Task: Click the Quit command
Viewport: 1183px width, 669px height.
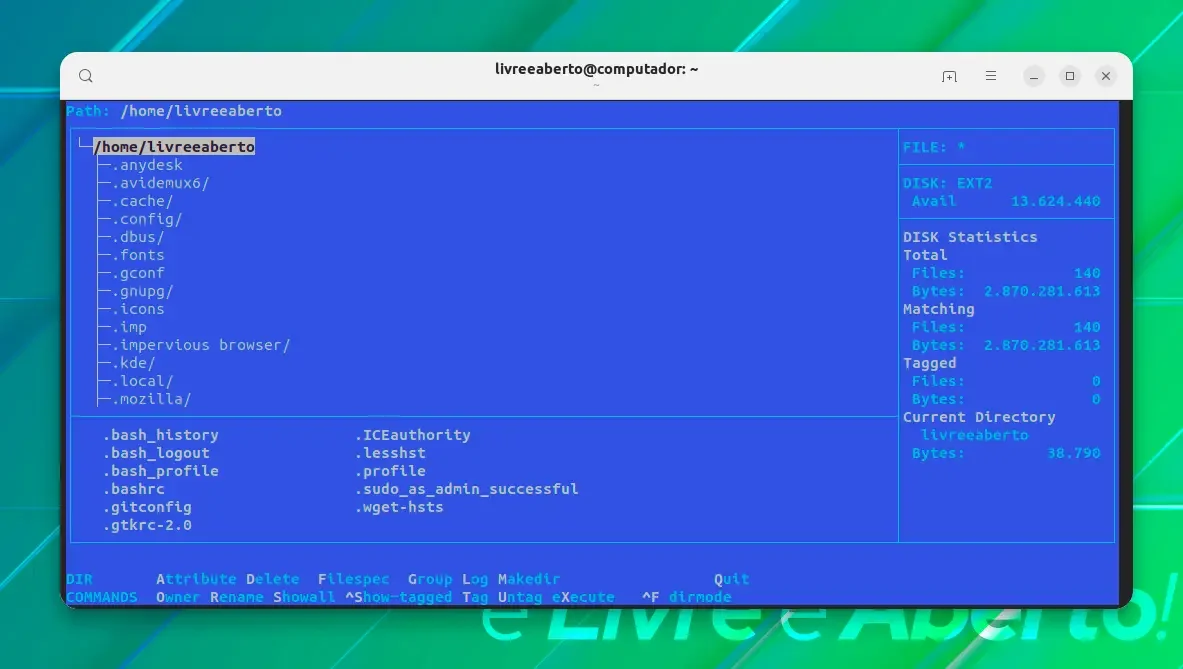Action: tap(732, 579)
